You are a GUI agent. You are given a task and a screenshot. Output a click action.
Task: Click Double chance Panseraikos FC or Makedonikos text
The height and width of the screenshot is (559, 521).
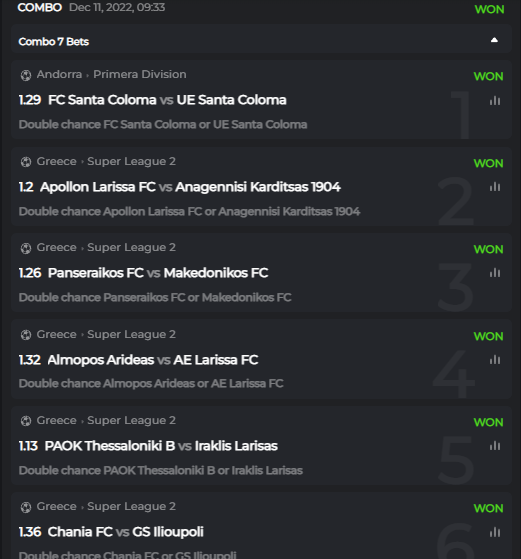155,297
